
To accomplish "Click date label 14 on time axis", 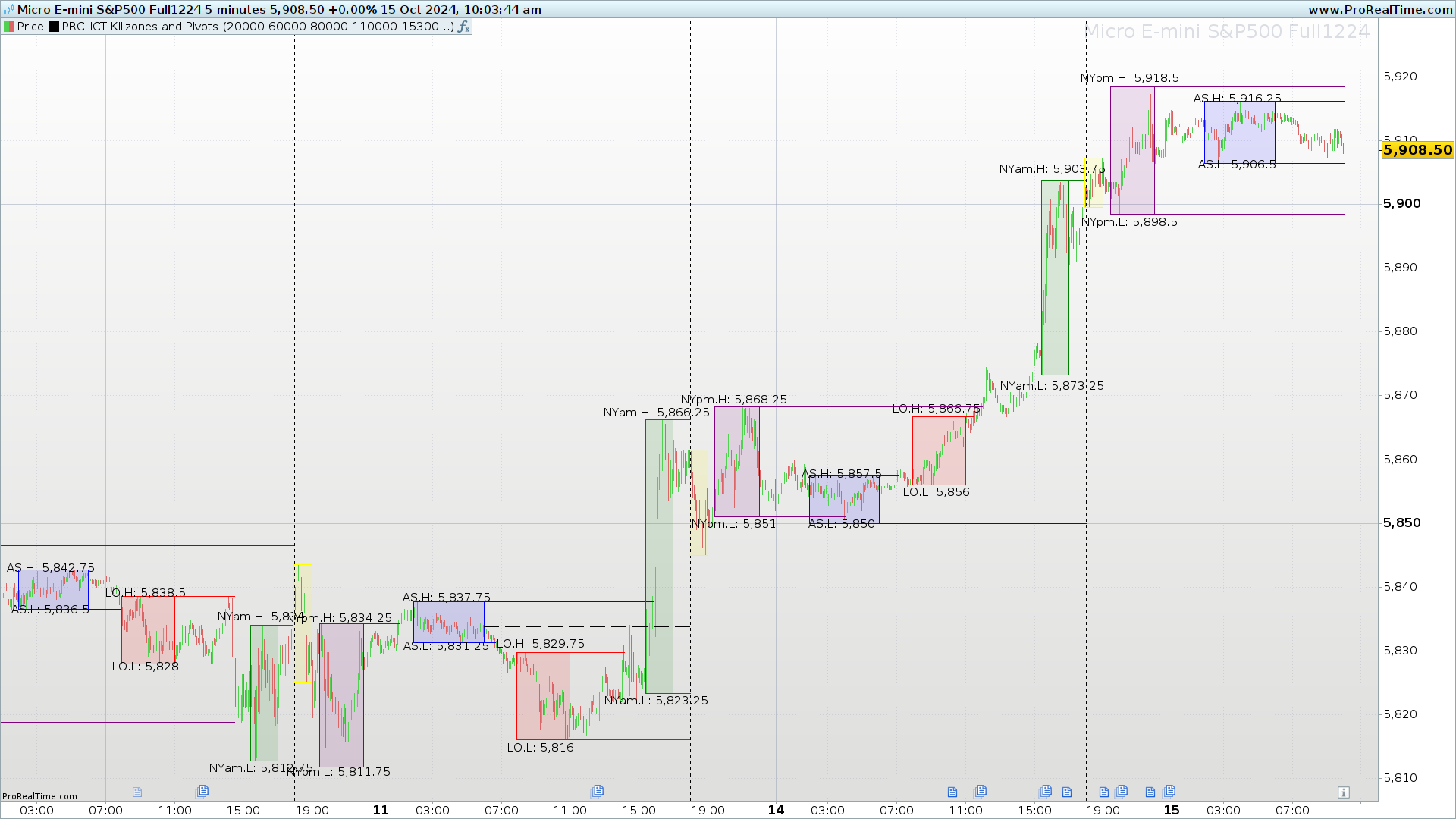I will click(776, 810).
